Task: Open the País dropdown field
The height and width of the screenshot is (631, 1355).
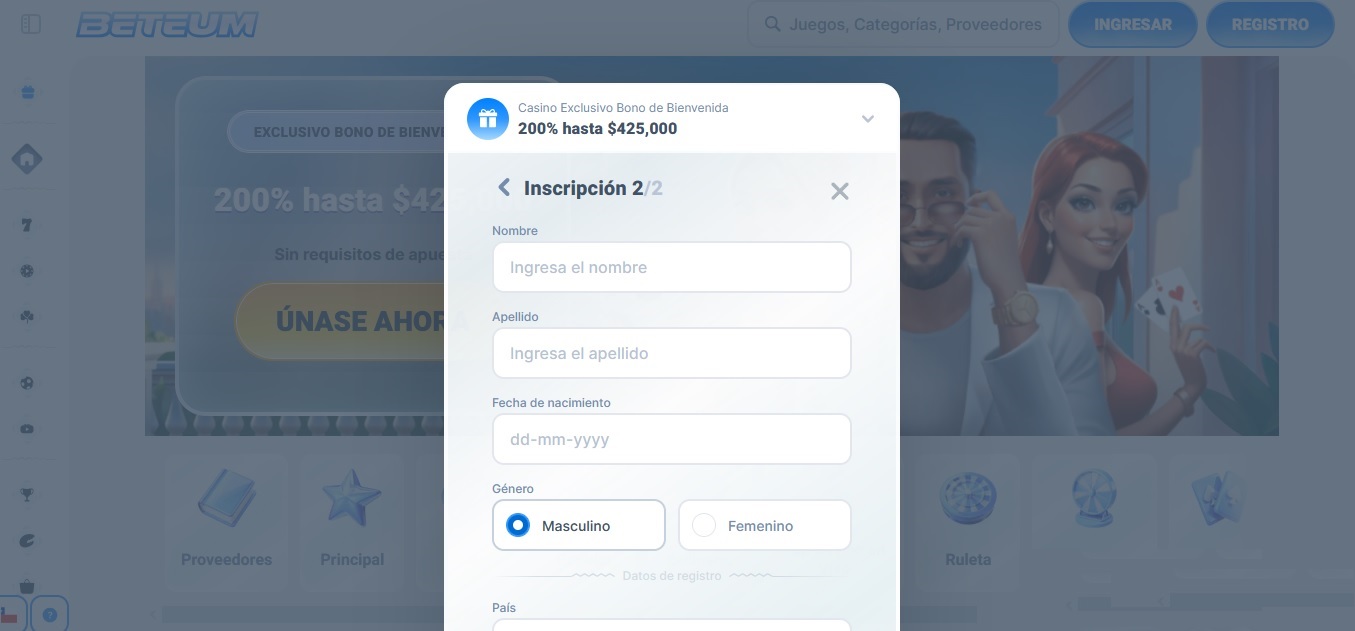Action: [x=671, y=626]
